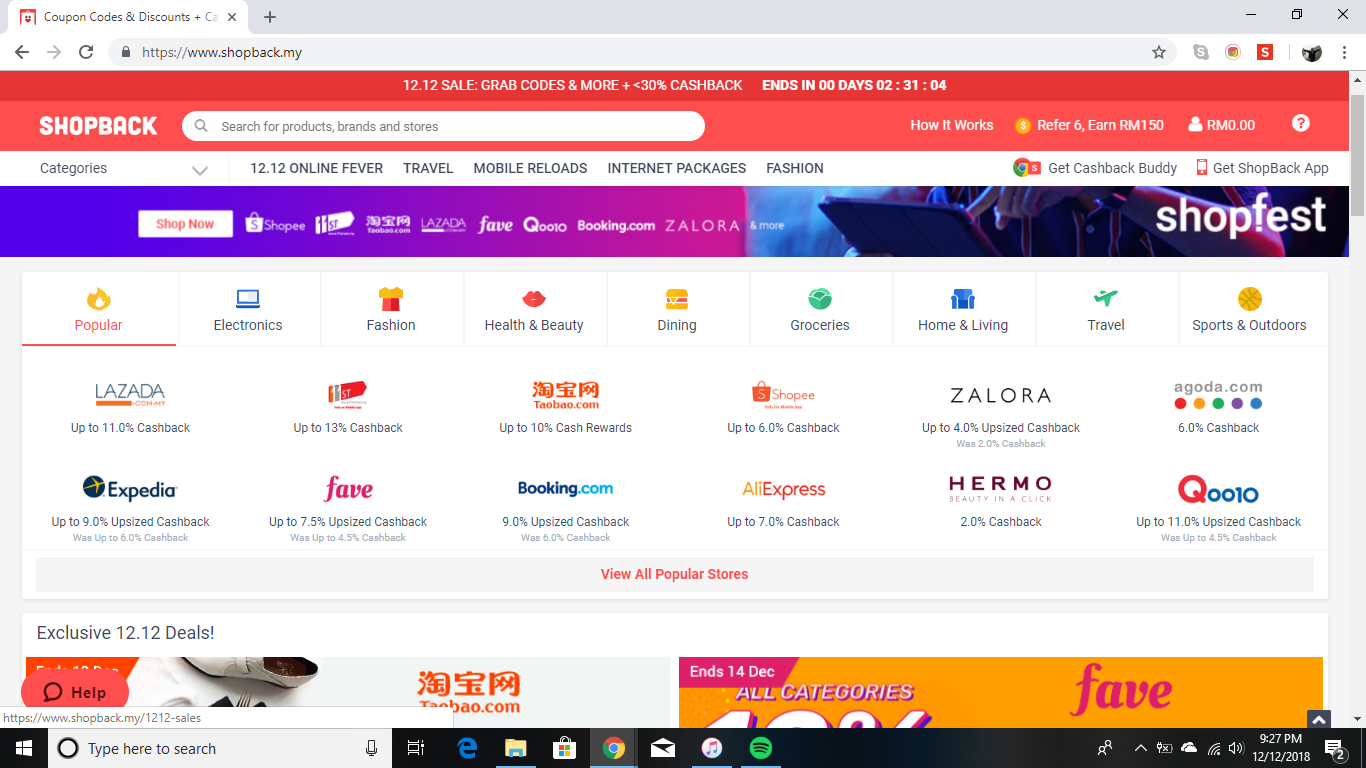Select the Dining category tab
Viewport: 1366px width, 768px height.
pos(677,310)
